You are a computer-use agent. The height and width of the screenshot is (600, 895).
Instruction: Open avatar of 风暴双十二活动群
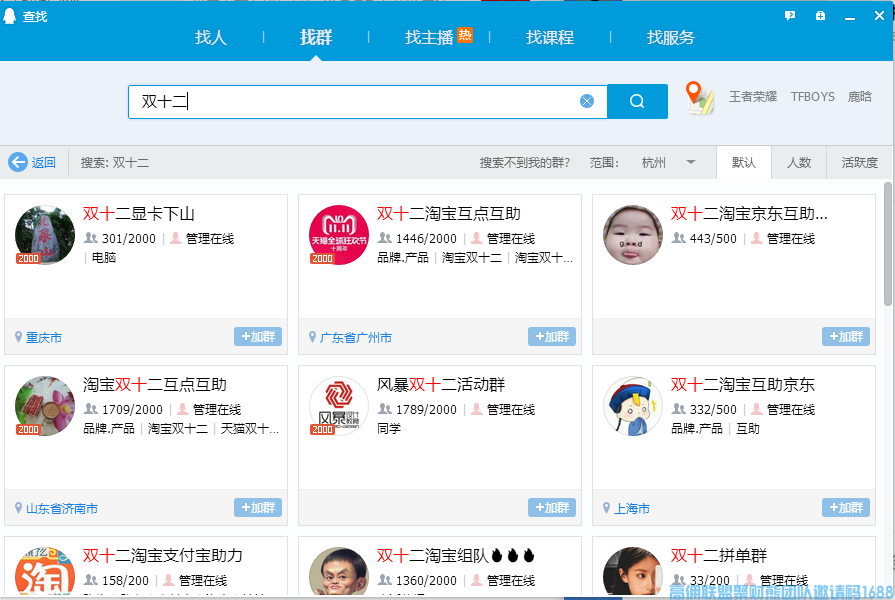339,406
